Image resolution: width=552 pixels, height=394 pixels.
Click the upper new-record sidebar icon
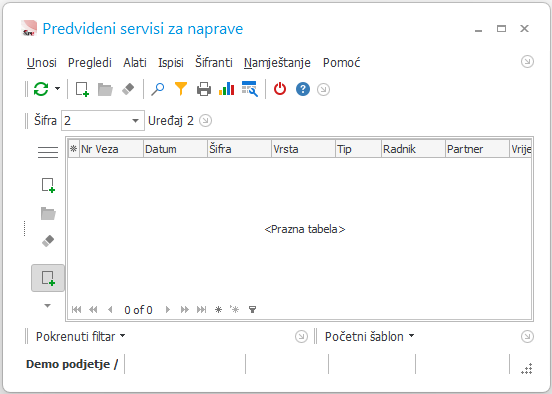(48, 185)
